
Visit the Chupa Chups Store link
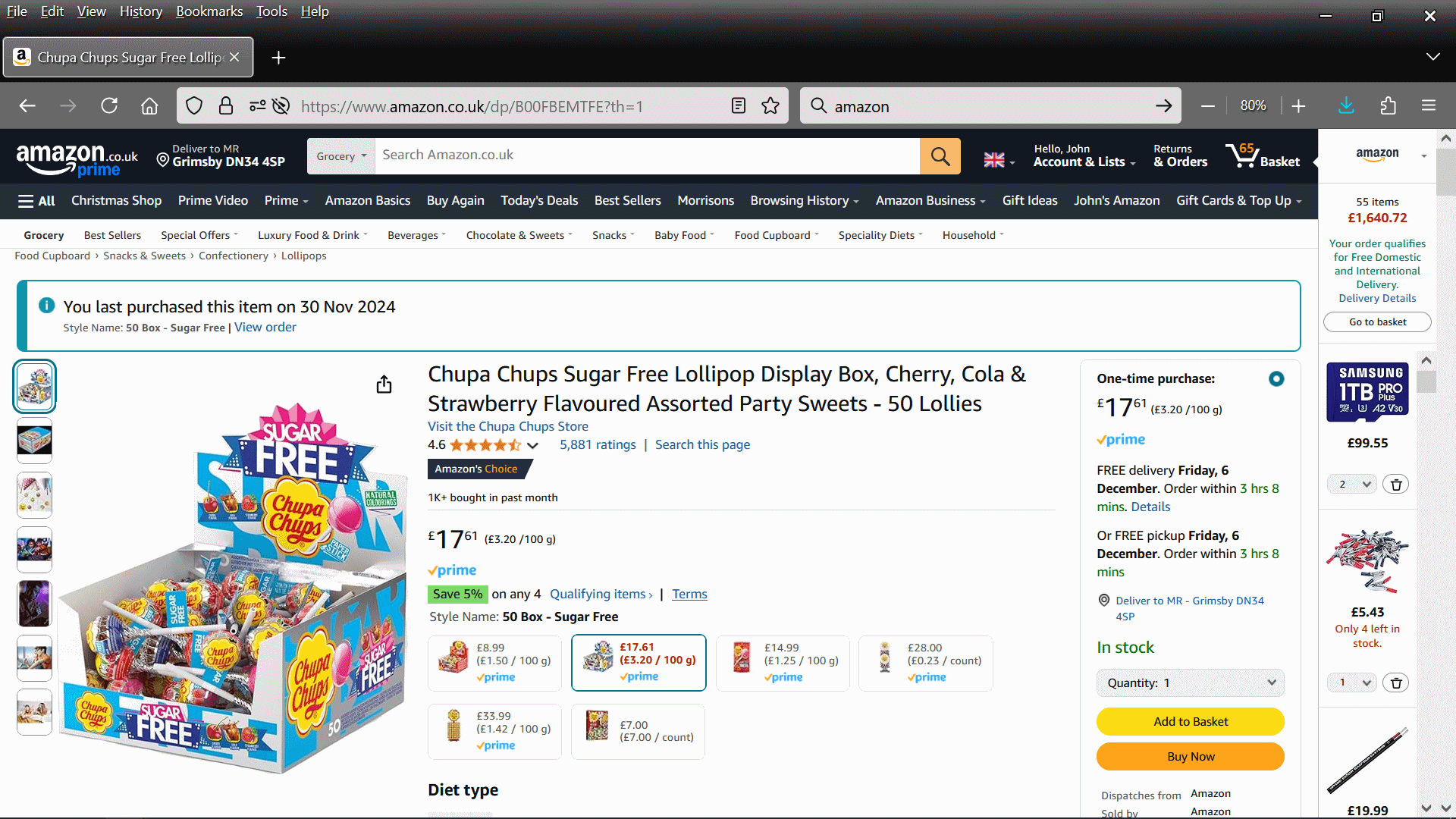pos(507,427)
